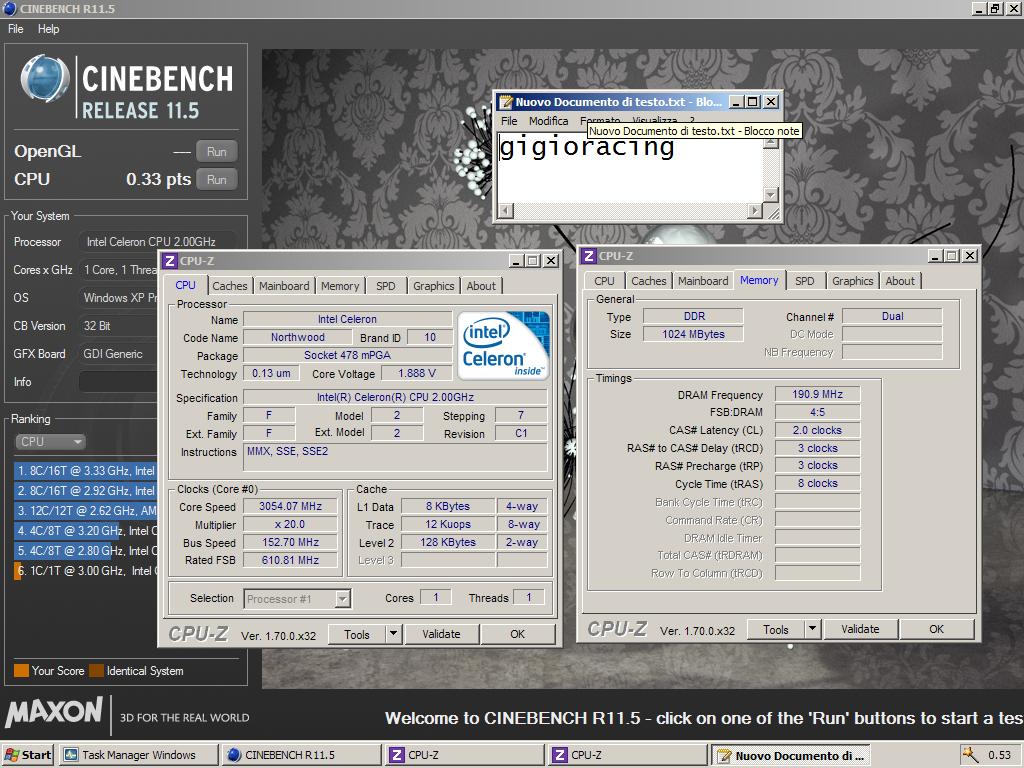Viewport: 1024px width, 768px height.
Task: Select Nuovo Documento di taskbar button
Action: (791, 755)
